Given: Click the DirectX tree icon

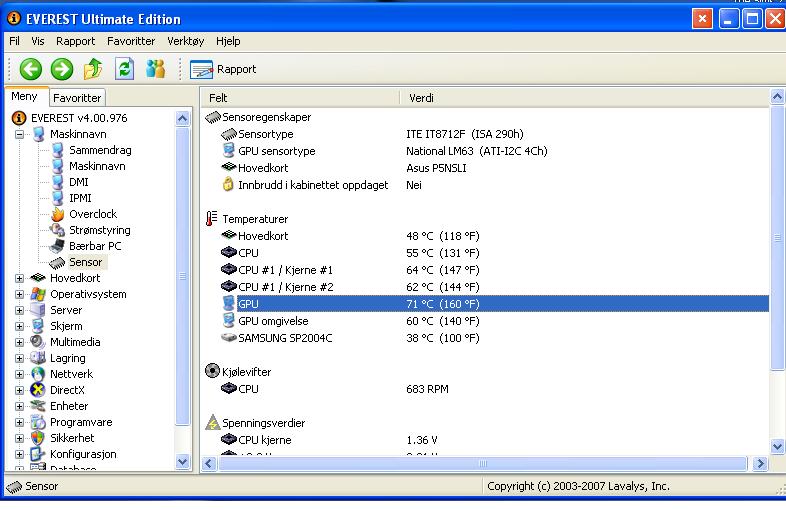Looking at the screenshot, I should (x=38, y=390).
